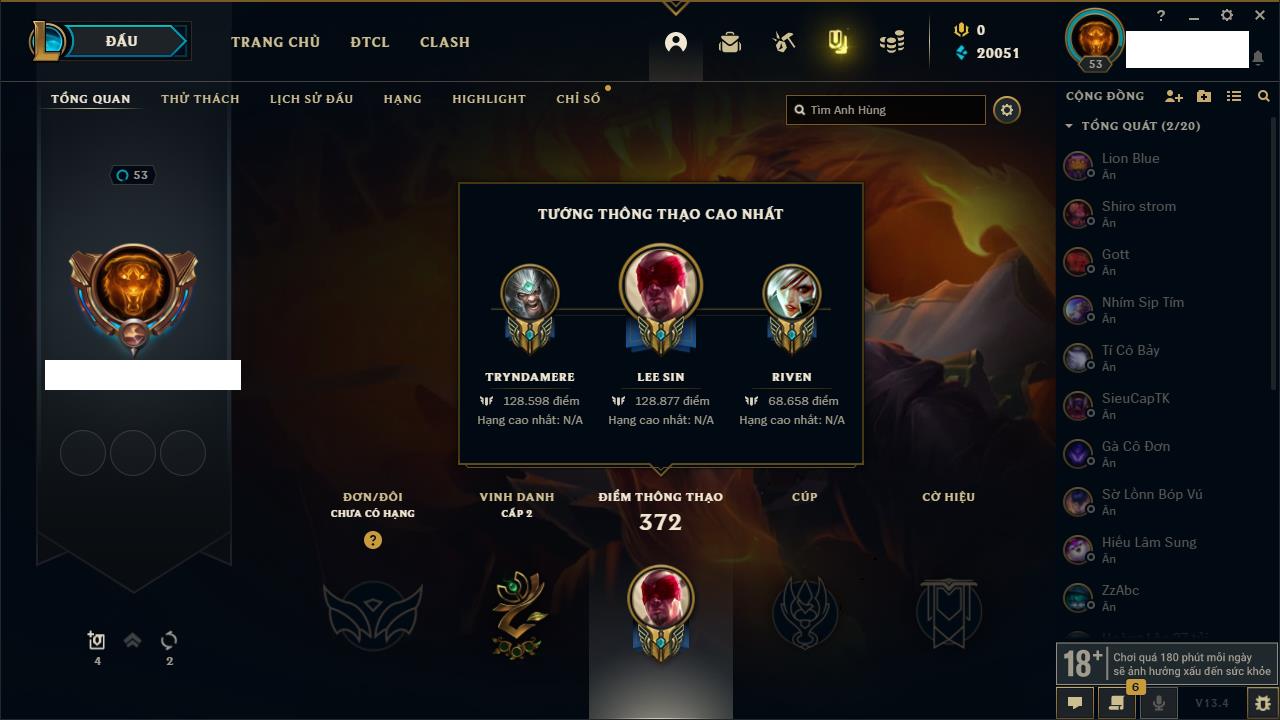Toggle the microphone mute button
Image resolution: width=1280 pixels, height=720 pixels.
1158,703
